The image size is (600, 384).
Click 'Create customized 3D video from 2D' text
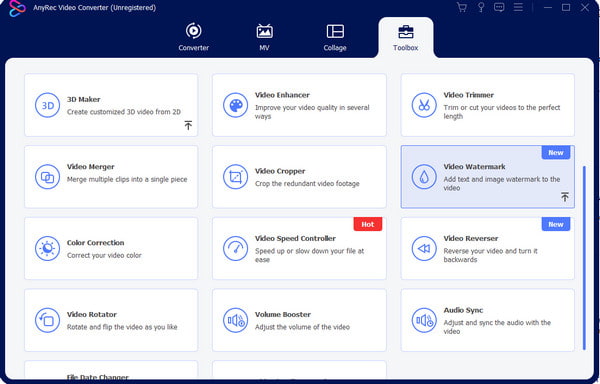point(124,112)
